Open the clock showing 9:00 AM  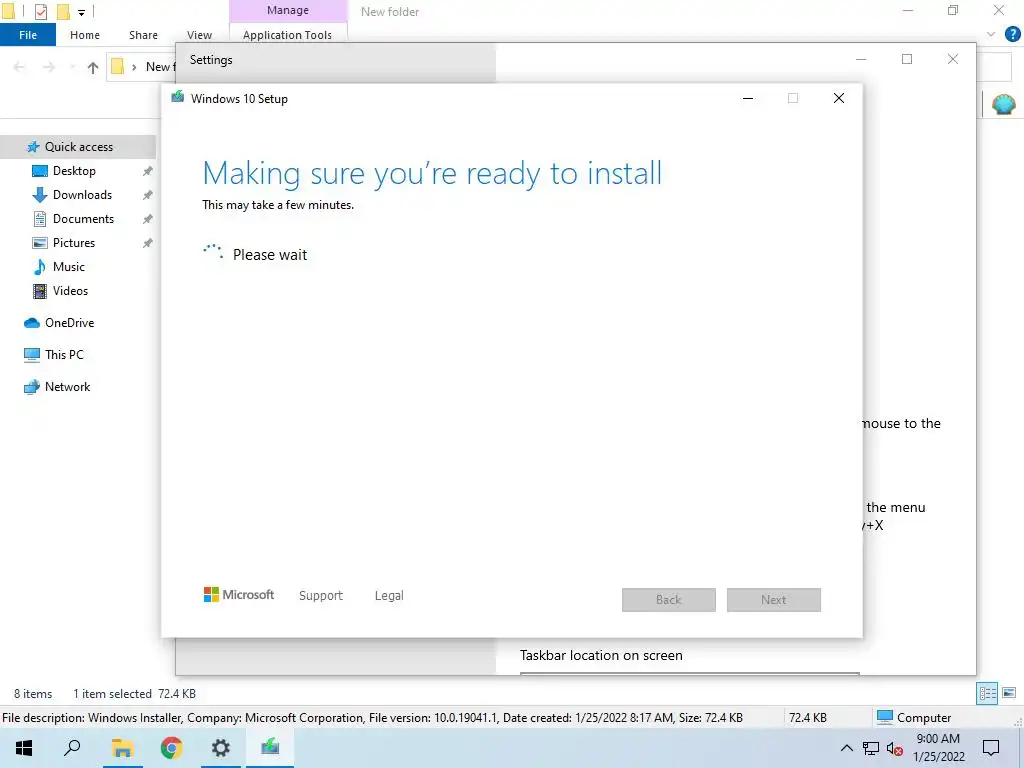(938, 748)
